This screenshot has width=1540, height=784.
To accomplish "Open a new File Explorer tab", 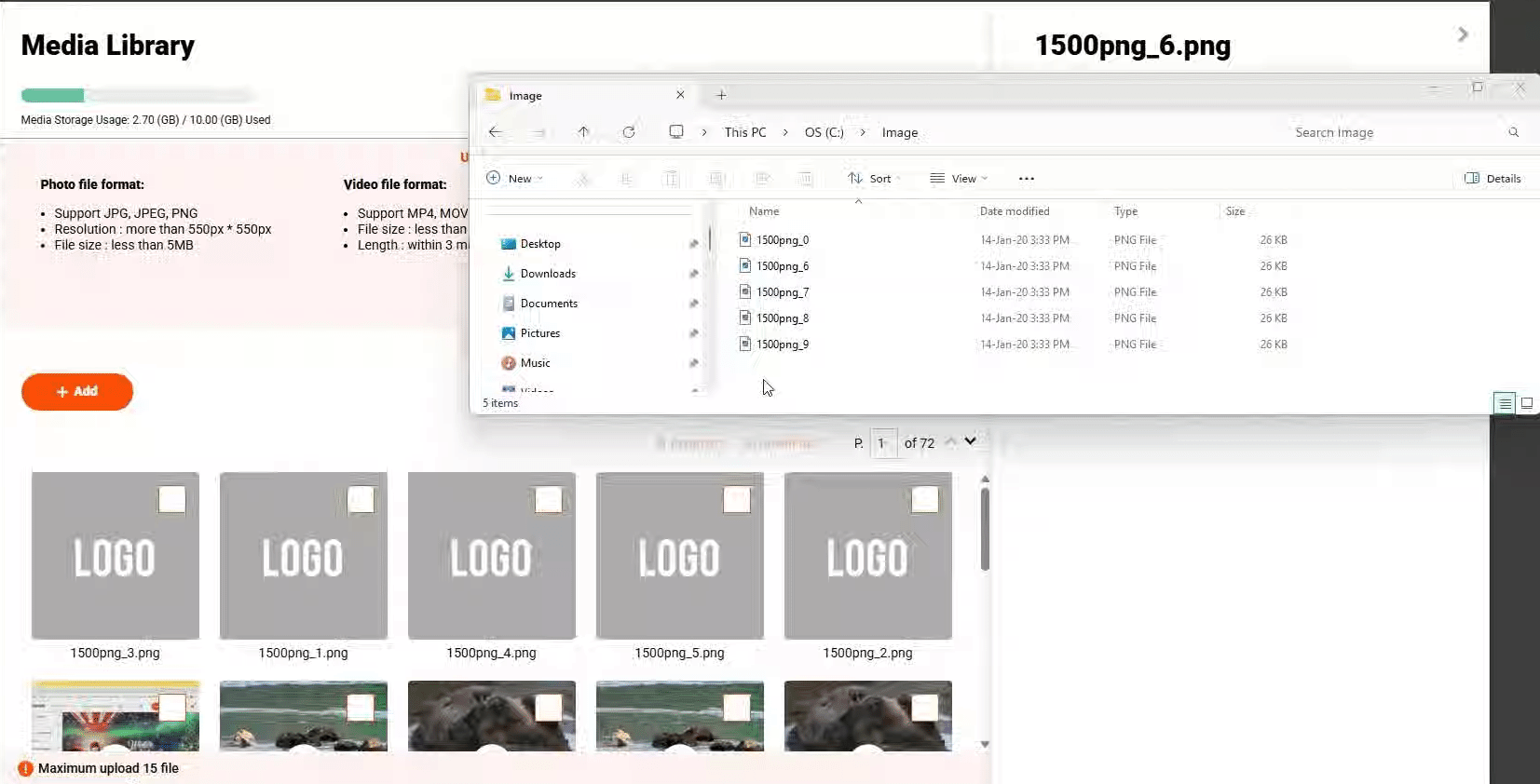I will click(x=721, y=95).
